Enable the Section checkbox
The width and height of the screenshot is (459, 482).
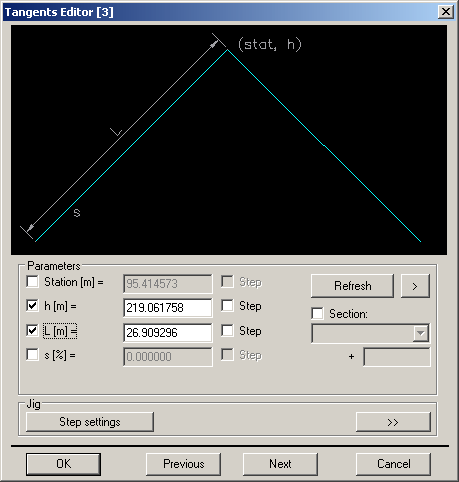coord(317,314)
